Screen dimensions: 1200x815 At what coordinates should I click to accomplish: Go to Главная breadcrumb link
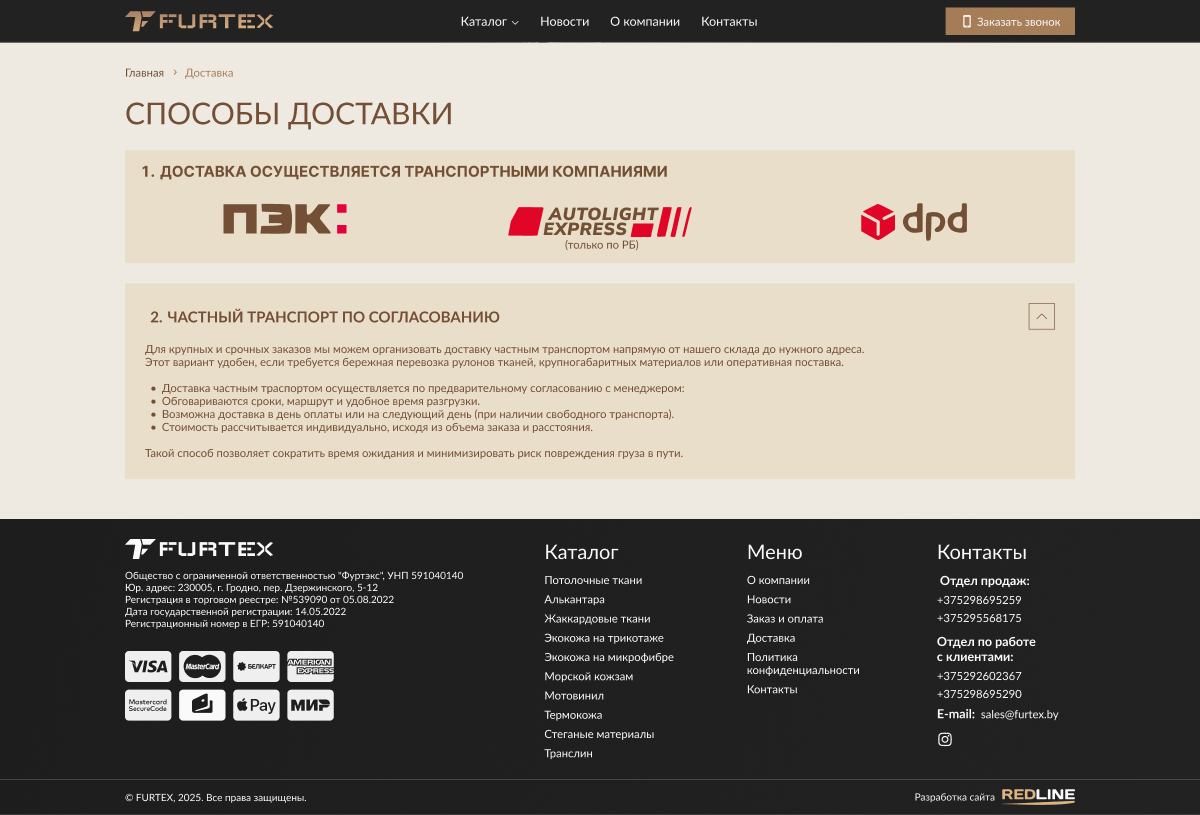pyautogui.click(x=144, y=73)
